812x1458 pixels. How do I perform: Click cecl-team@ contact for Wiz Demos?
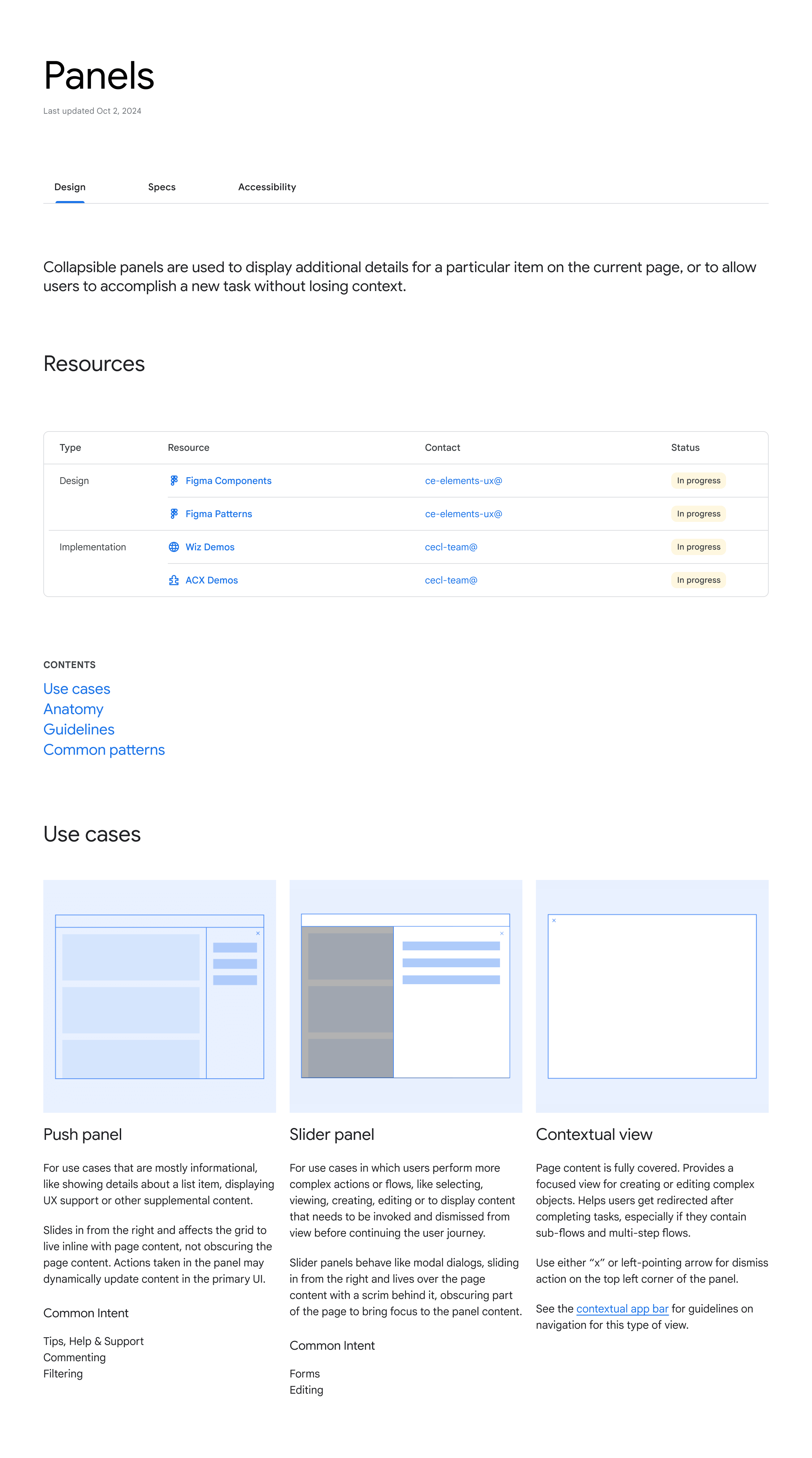point(451,547)
